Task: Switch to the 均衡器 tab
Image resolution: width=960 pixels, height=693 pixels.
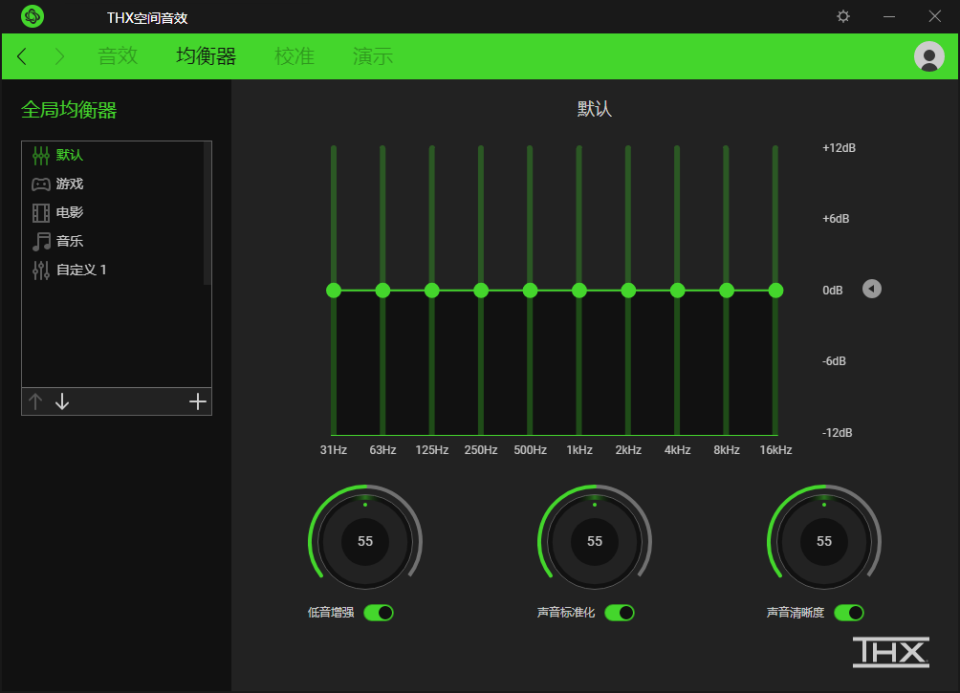Action: (206, 56)
